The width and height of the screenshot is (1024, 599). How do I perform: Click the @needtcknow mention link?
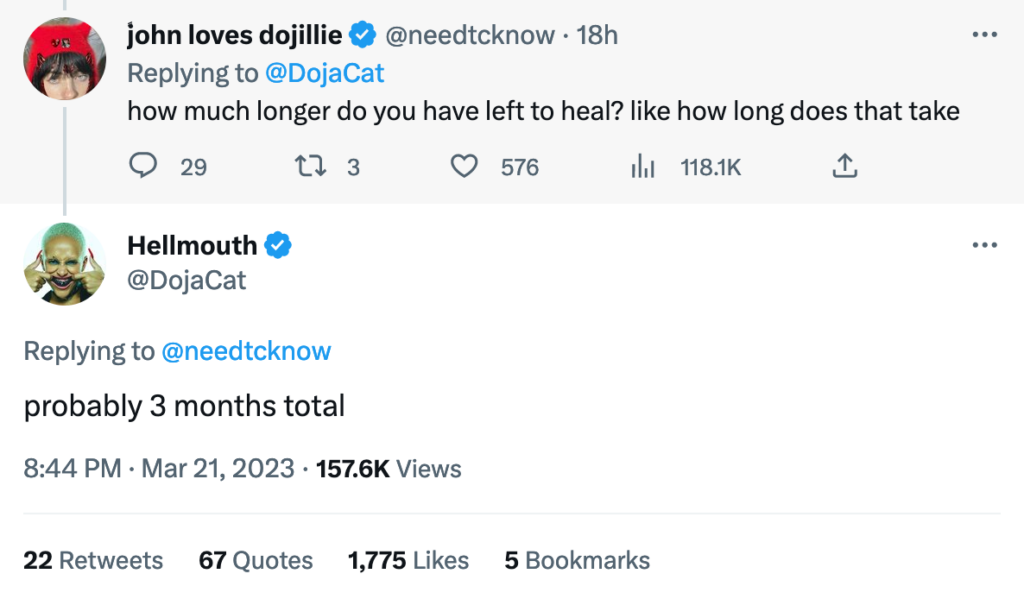246,351
